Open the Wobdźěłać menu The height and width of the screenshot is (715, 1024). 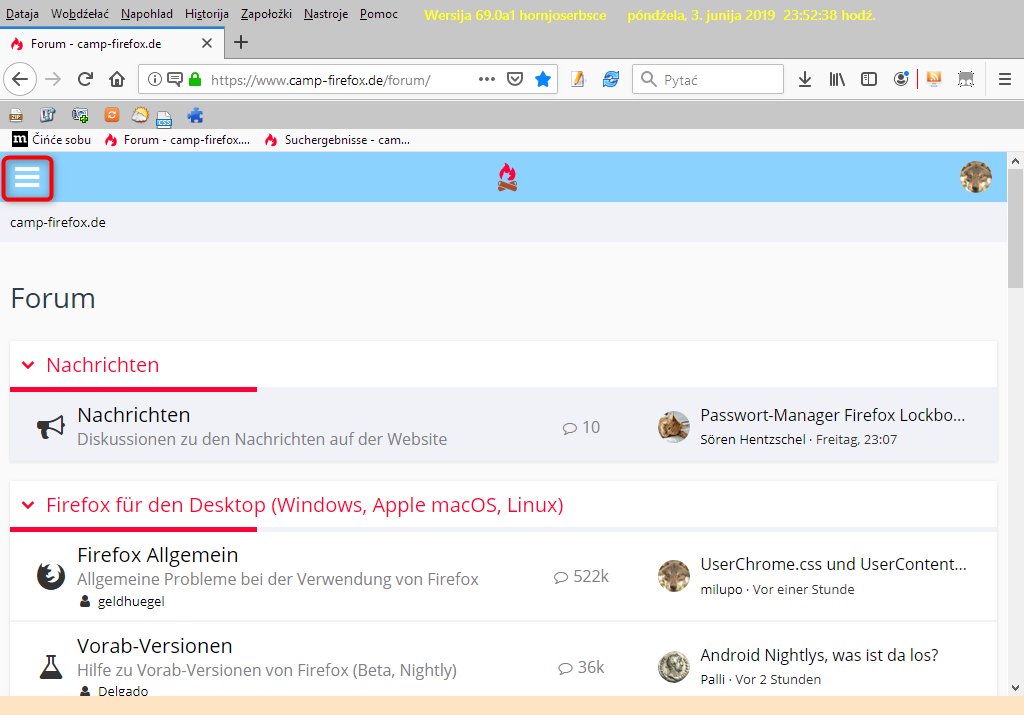point(80,14)
